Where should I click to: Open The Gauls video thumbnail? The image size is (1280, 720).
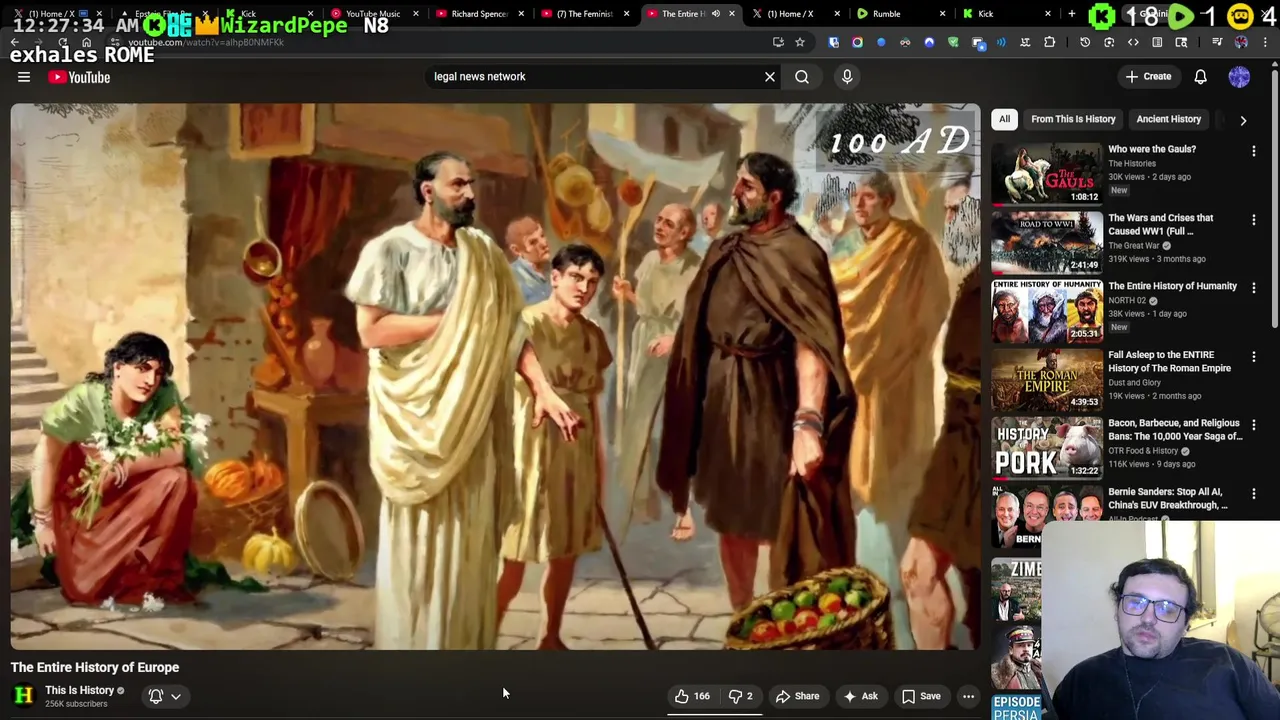click(x=1046, y=174)
